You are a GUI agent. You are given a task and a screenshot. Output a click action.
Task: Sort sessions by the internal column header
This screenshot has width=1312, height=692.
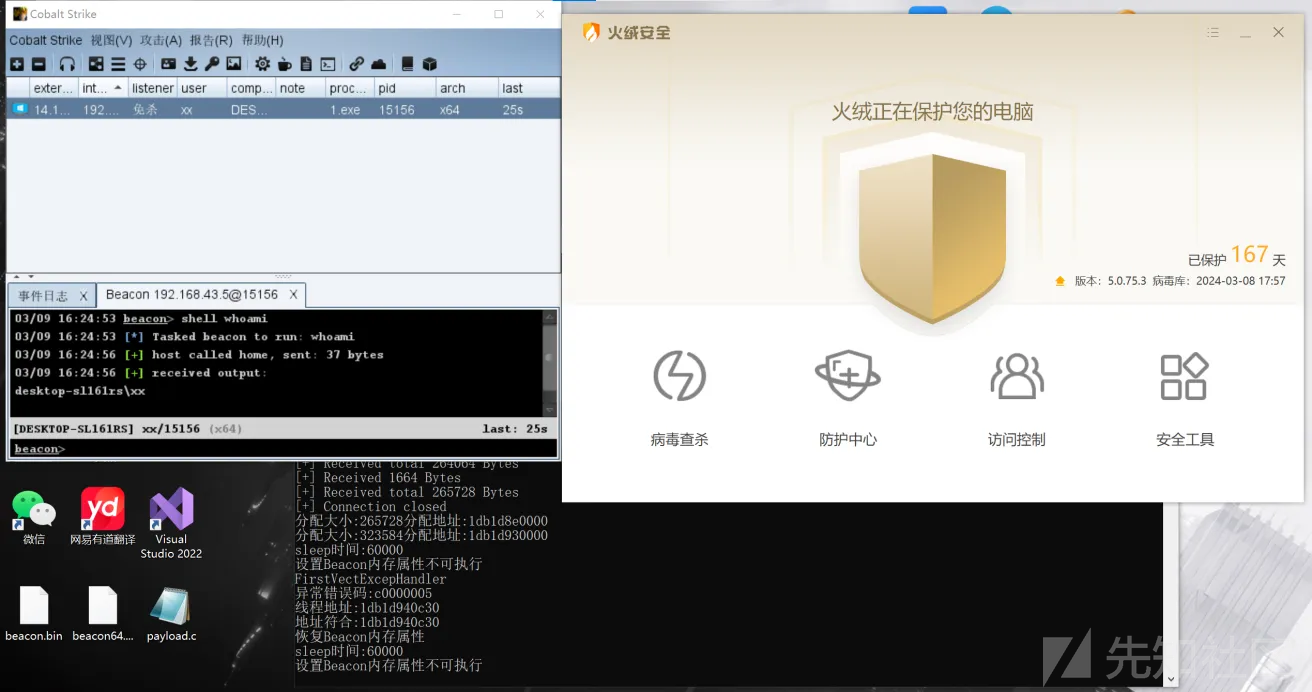point(103,88)
